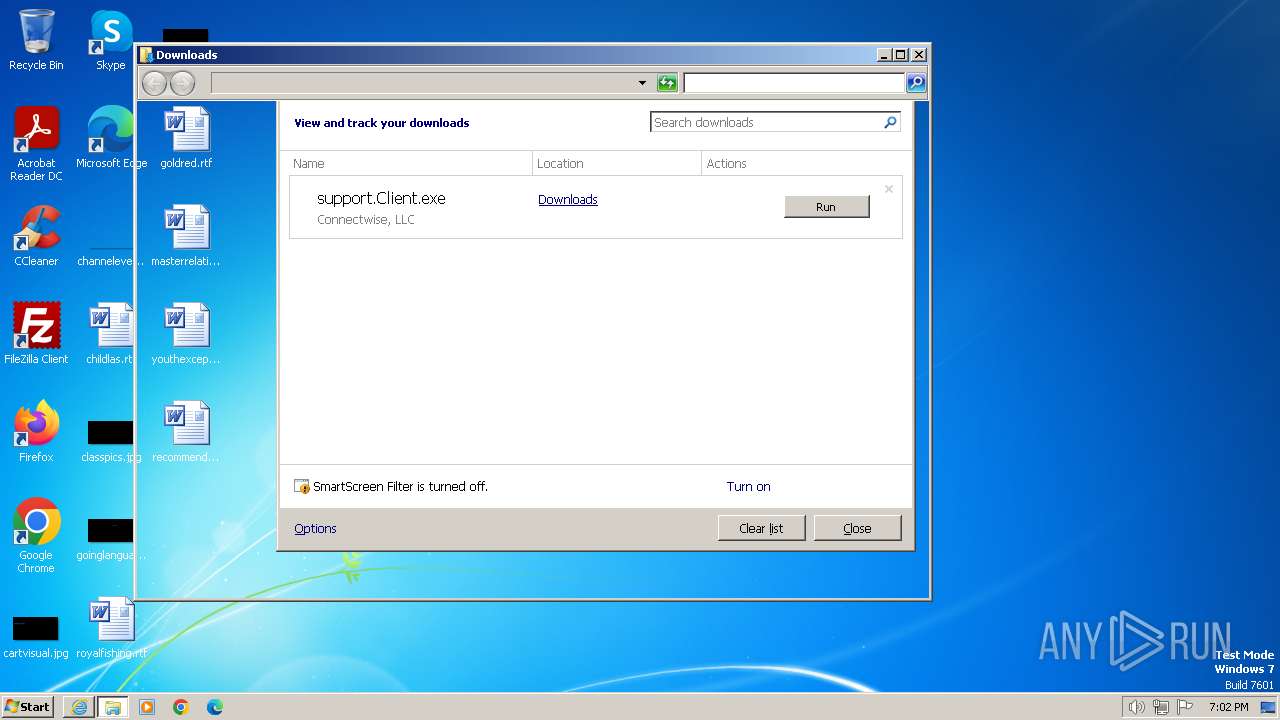
Task: Open FileZilla Client desktop shortcut
Action: coord(36,334)
